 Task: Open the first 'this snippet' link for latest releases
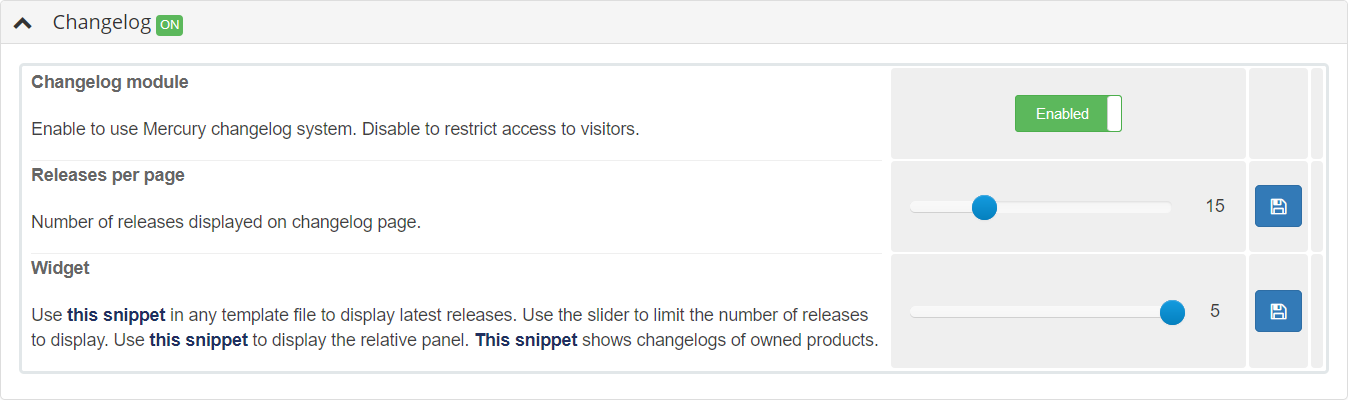pos(116,315)
